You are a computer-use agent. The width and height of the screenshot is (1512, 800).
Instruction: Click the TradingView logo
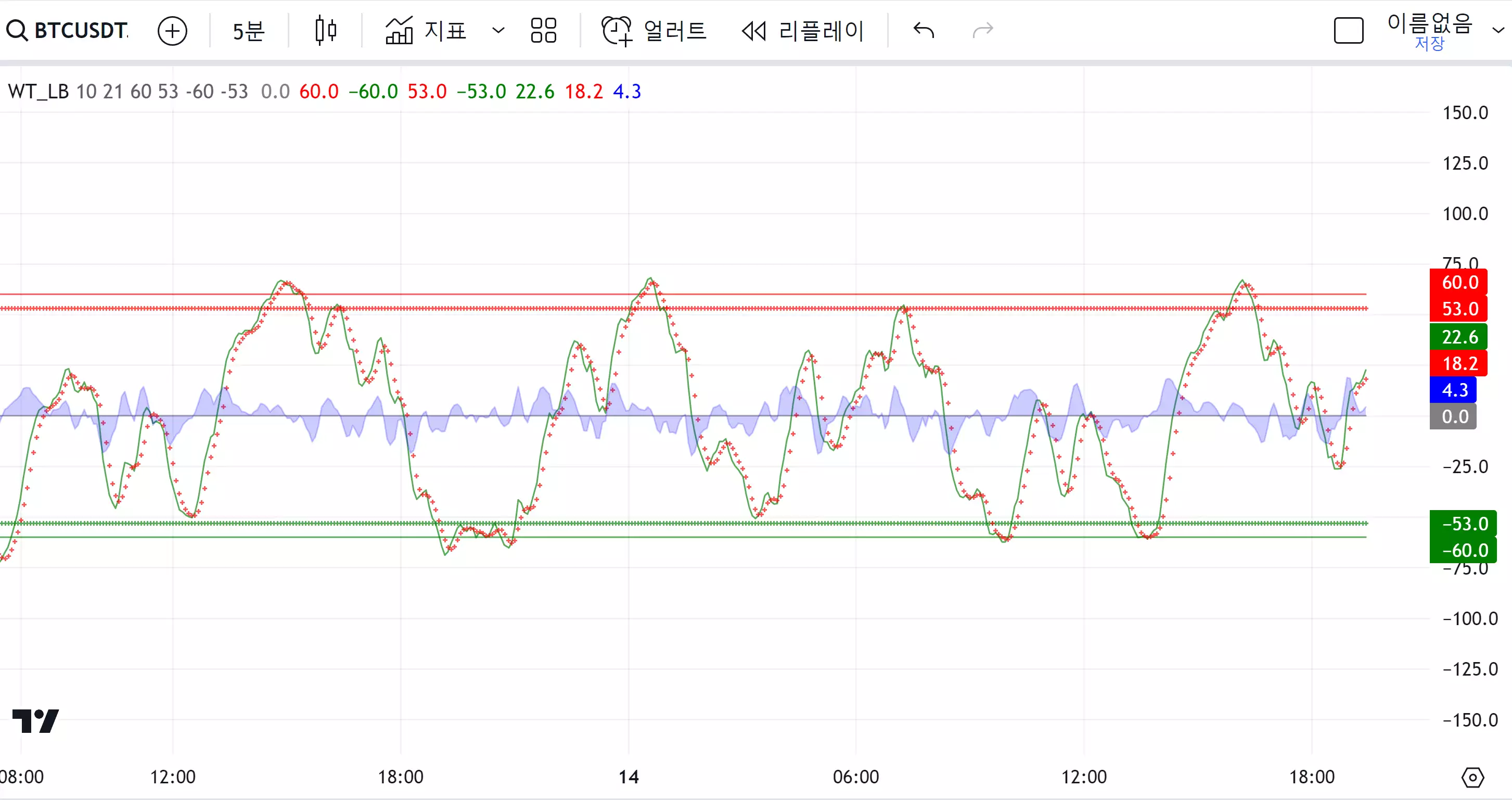pyautogui.click(x=35, y=721)
